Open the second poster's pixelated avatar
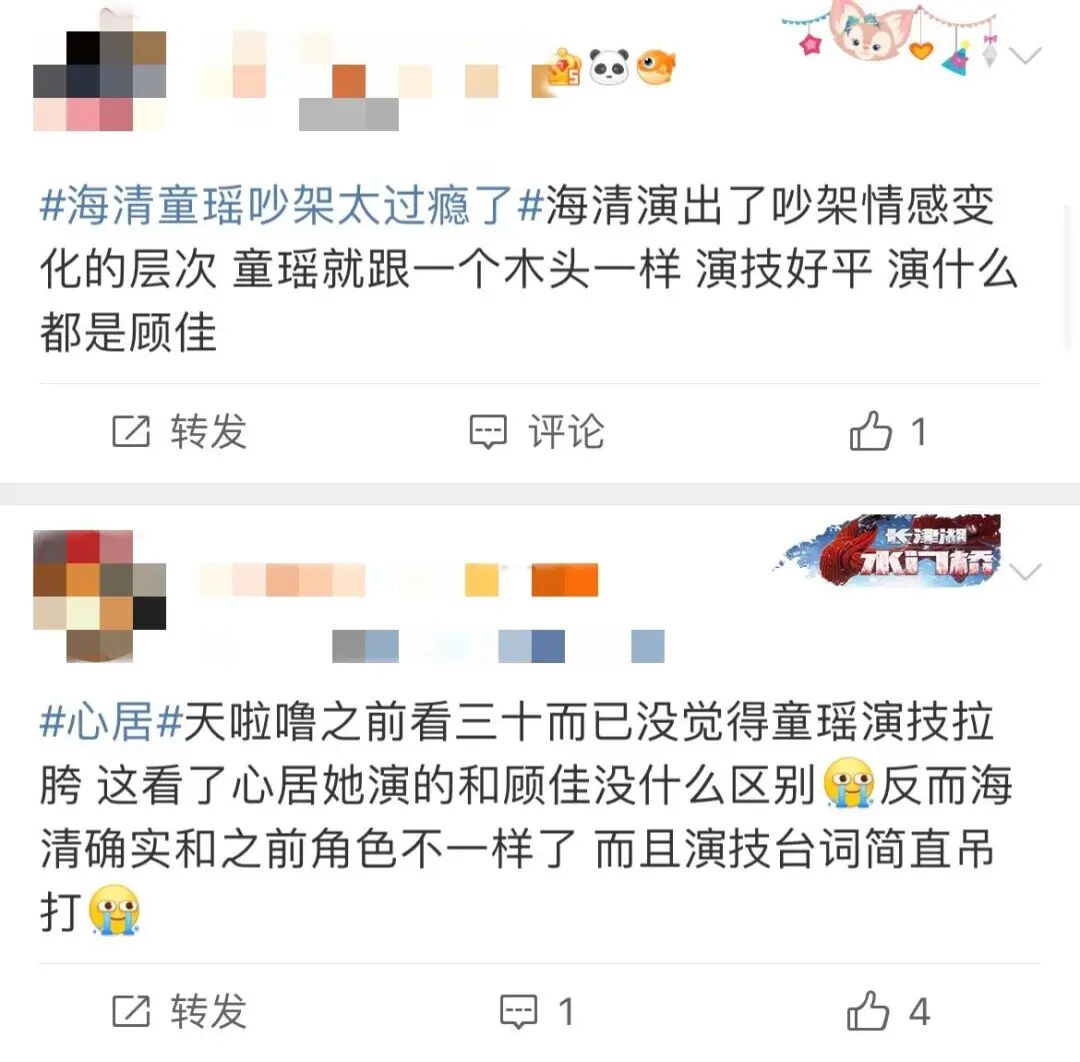Viewport: 1080px width, 1062px height. coord(100,596)
